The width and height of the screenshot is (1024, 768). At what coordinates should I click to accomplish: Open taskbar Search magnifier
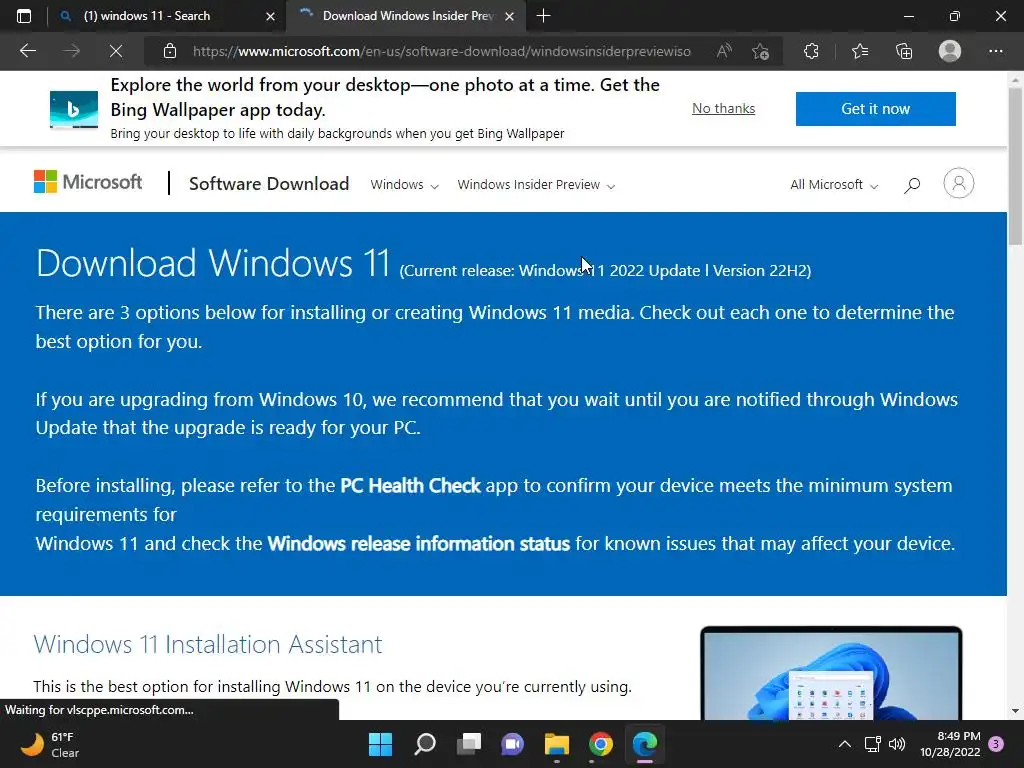424,744
